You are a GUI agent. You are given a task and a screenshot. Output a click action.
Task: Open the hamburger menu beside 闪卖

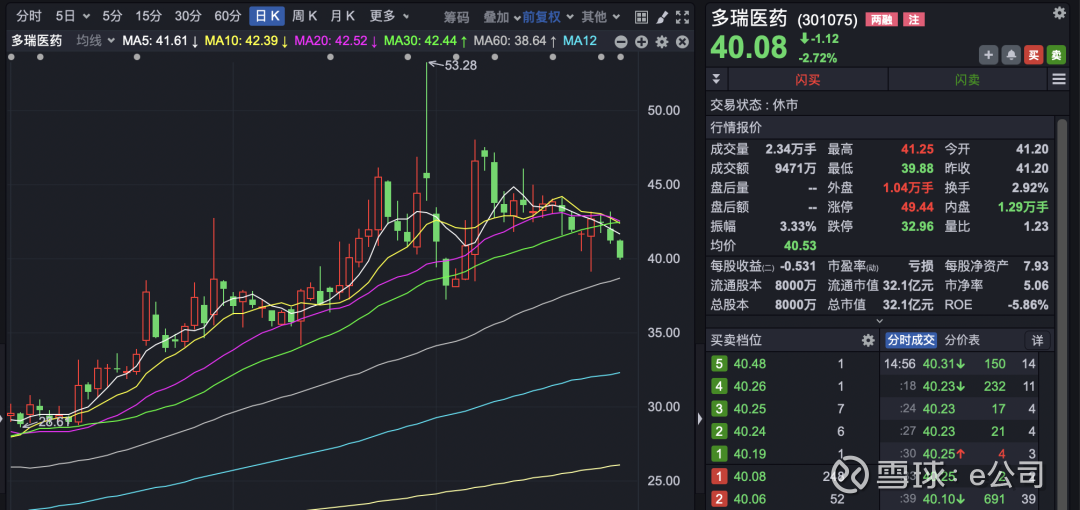1059,80
